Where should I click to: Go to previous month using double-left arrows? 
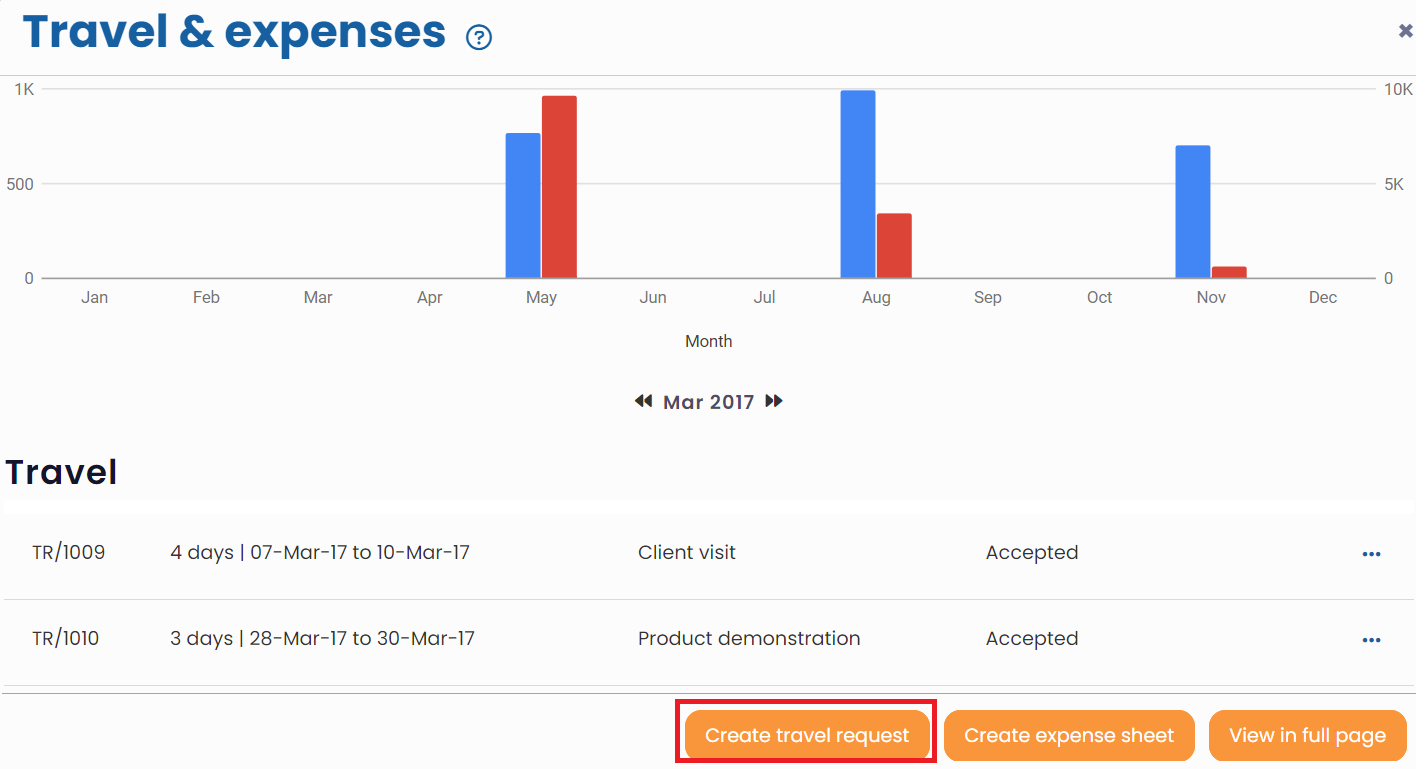coord(643,401)
